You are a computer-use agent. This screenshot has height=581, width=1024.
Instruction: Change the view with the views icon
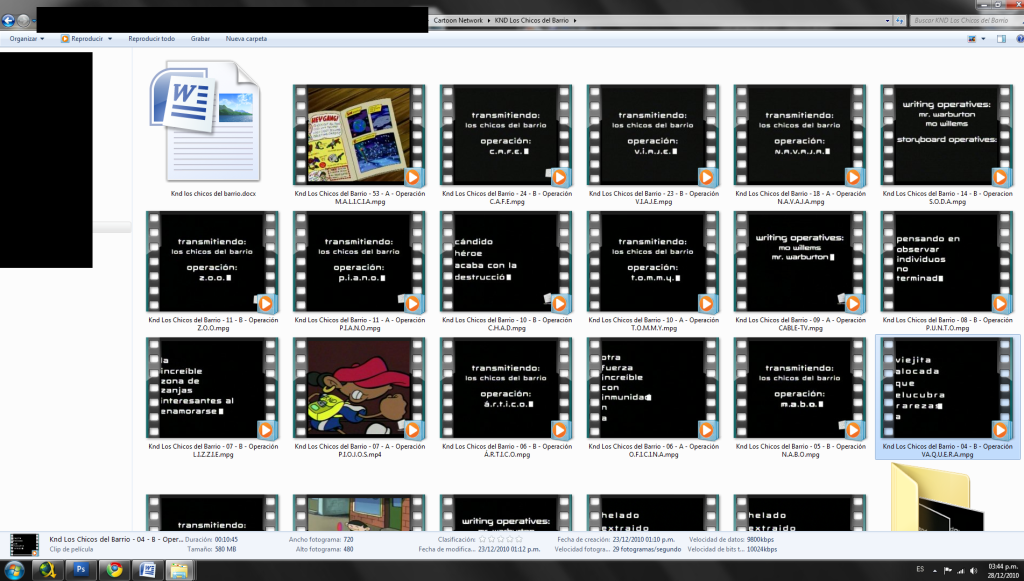972,39
